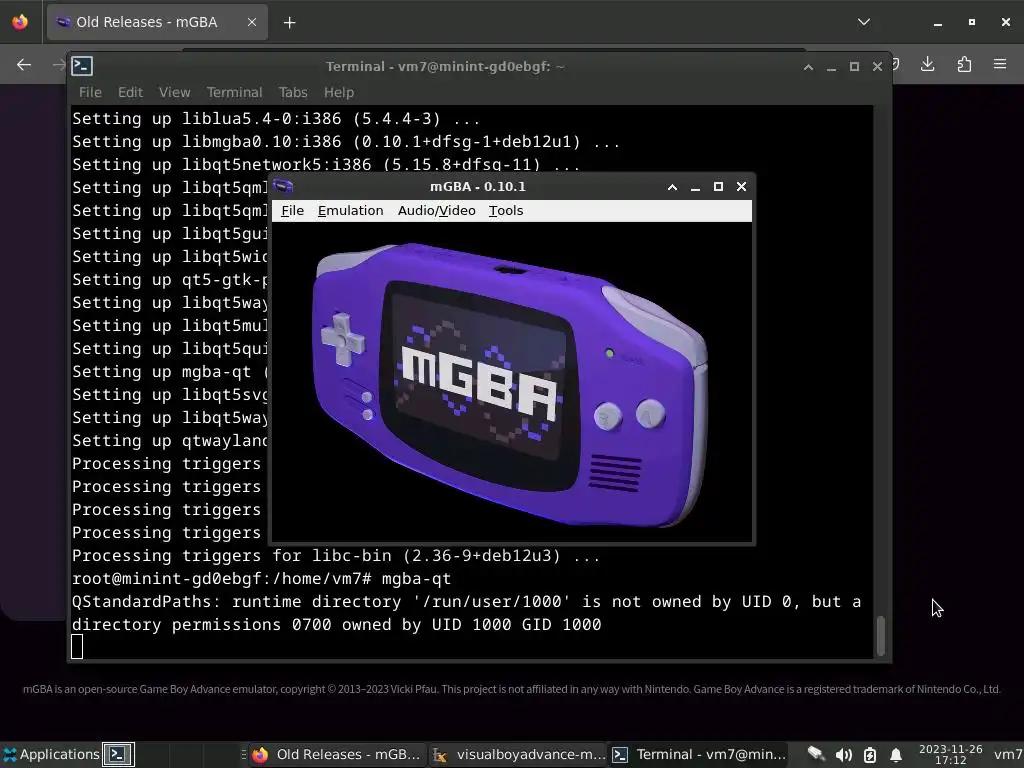Switch to visualboyadvance-m taskbar button
The width and height of the screenshot is (1024, 768).
(519, 754)
